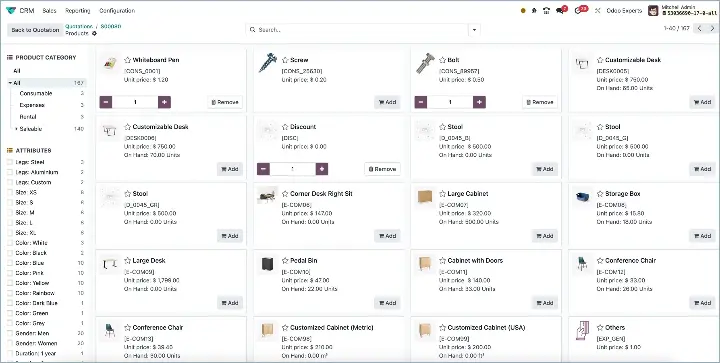Check the Gender: Men filter
This screenshot has height=363, width=720.
10,334
